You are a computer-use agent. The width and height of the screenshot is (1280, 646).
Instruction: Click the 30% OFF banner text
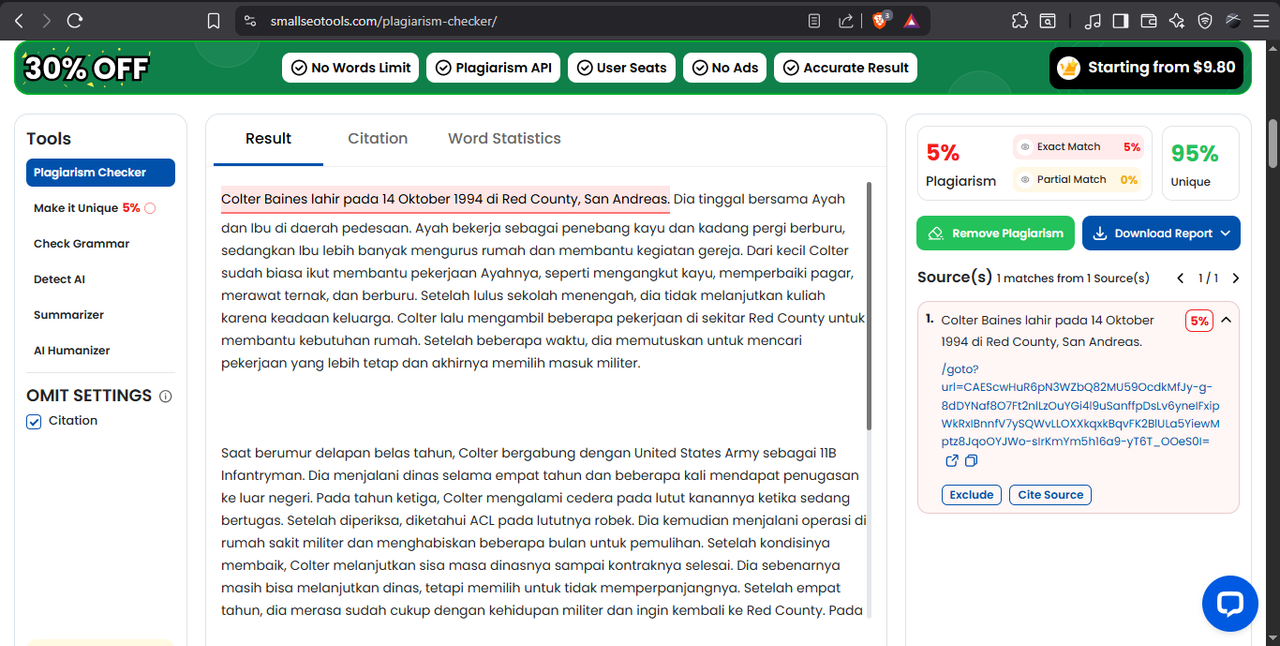click(x=86, y=68)
